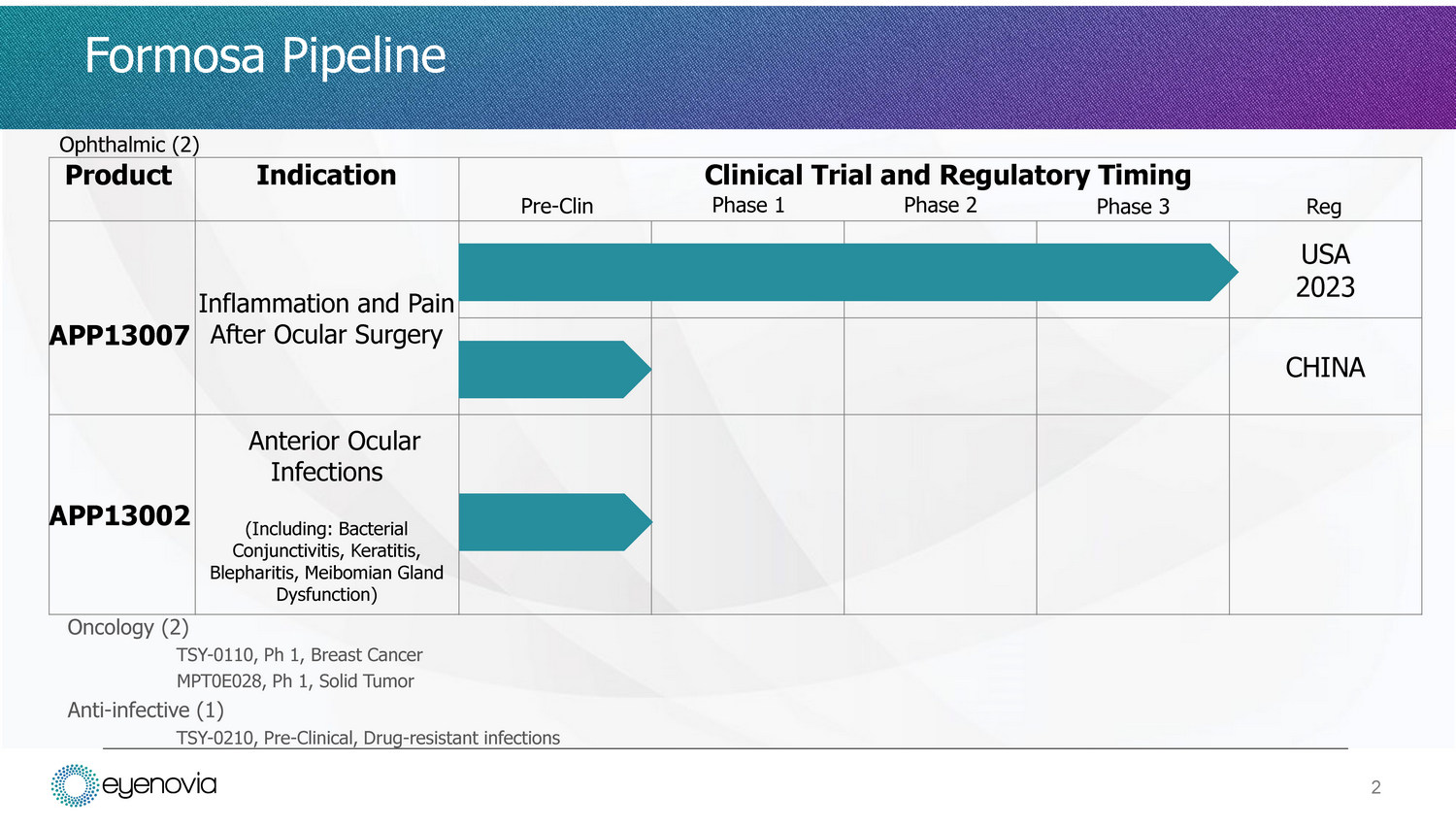Click the Eyenovia logo icon
Screen dimensions: 1456x827
pyautogui.click(x=75, y=785)
